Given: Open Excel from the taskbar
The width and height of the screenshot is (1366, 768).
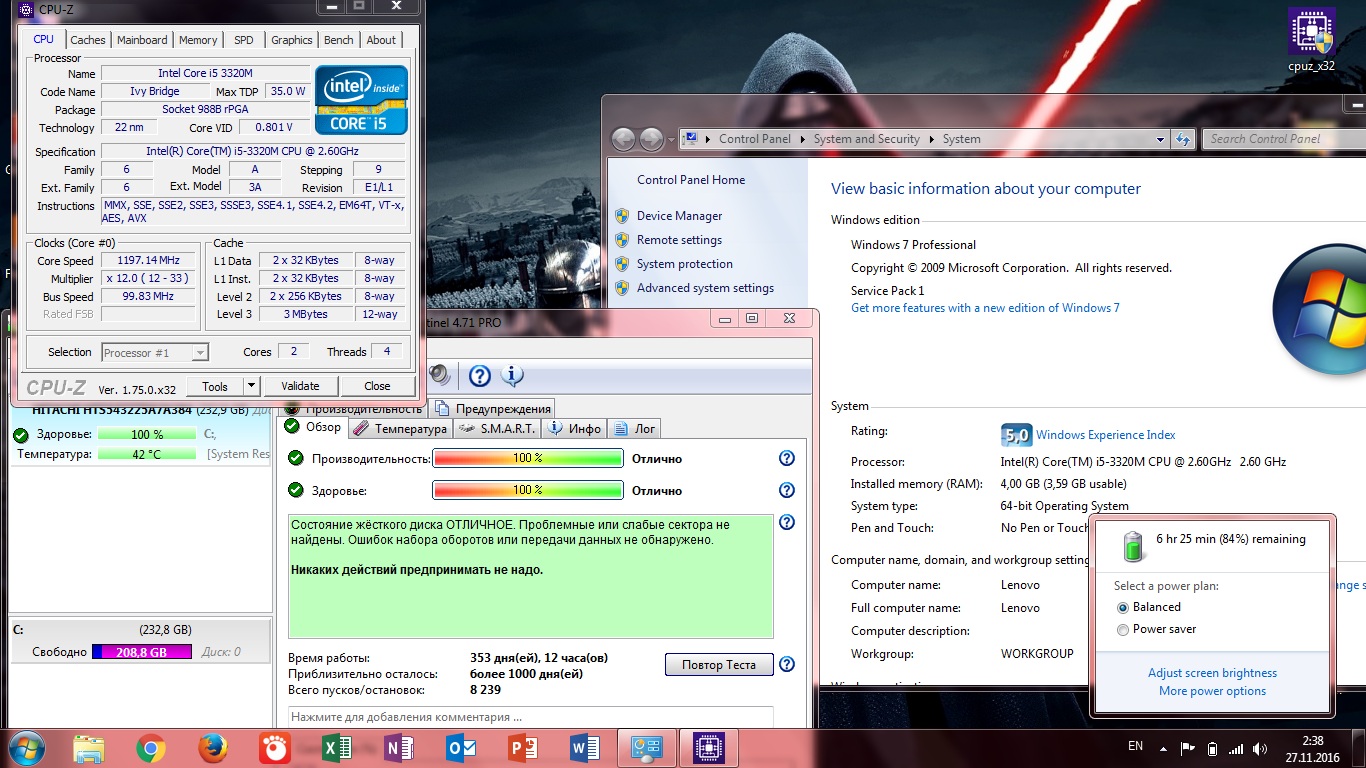Looking at the screenshot, I should 335,748.
